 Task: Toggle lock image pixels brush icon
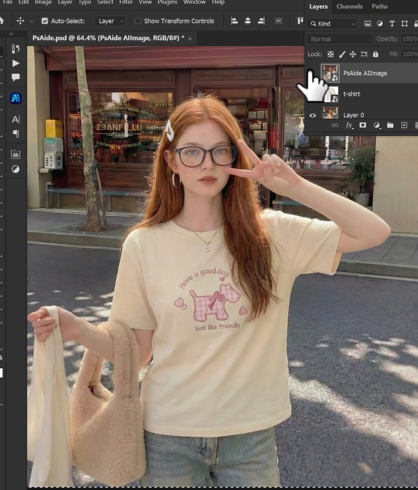click(342, 54)
